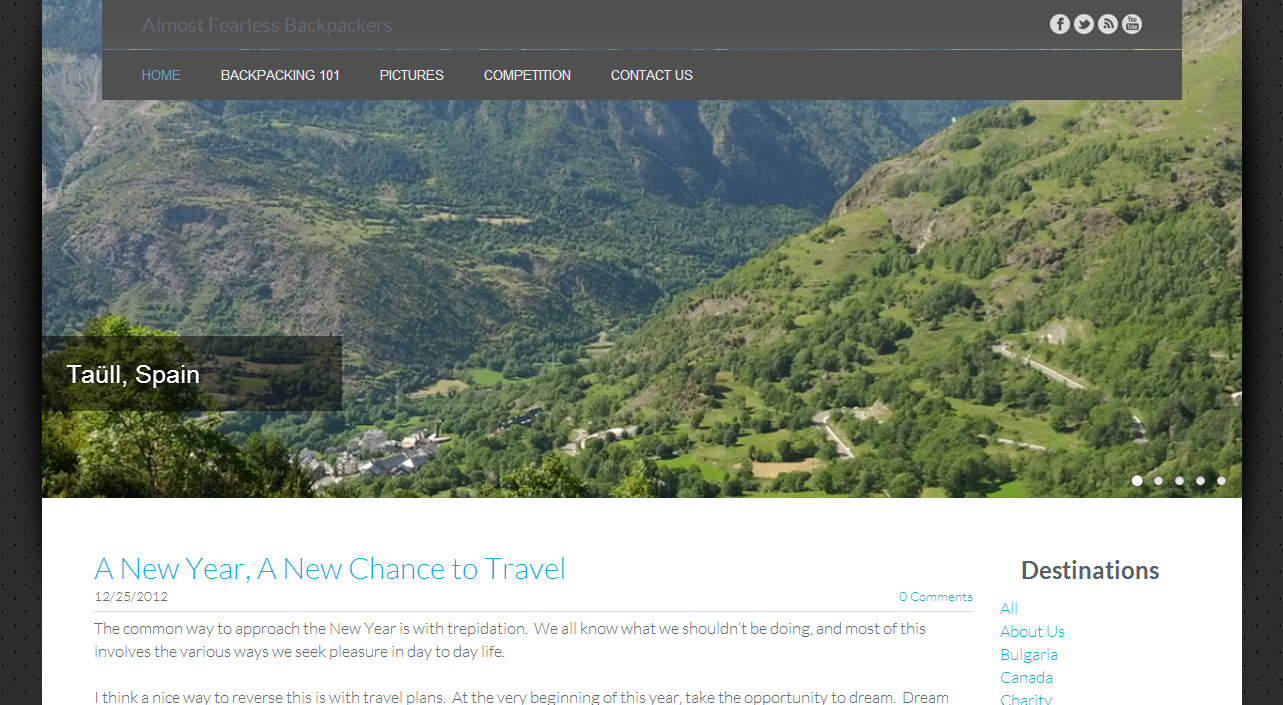Screen dimensions: 1283x705
Task: Open the Backpacking 101 menu
Action: pos(280,75)
